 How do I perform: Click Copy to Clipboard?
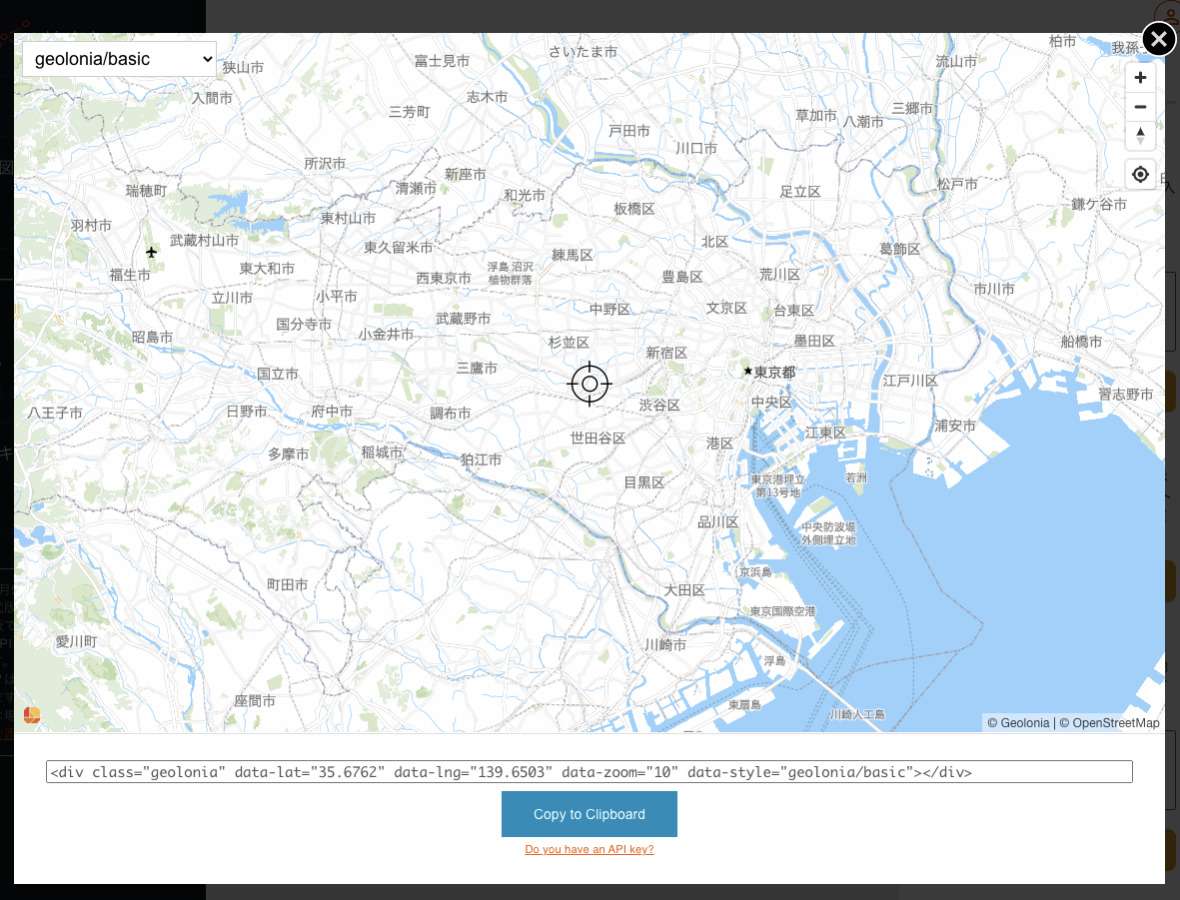click(589, 814)
